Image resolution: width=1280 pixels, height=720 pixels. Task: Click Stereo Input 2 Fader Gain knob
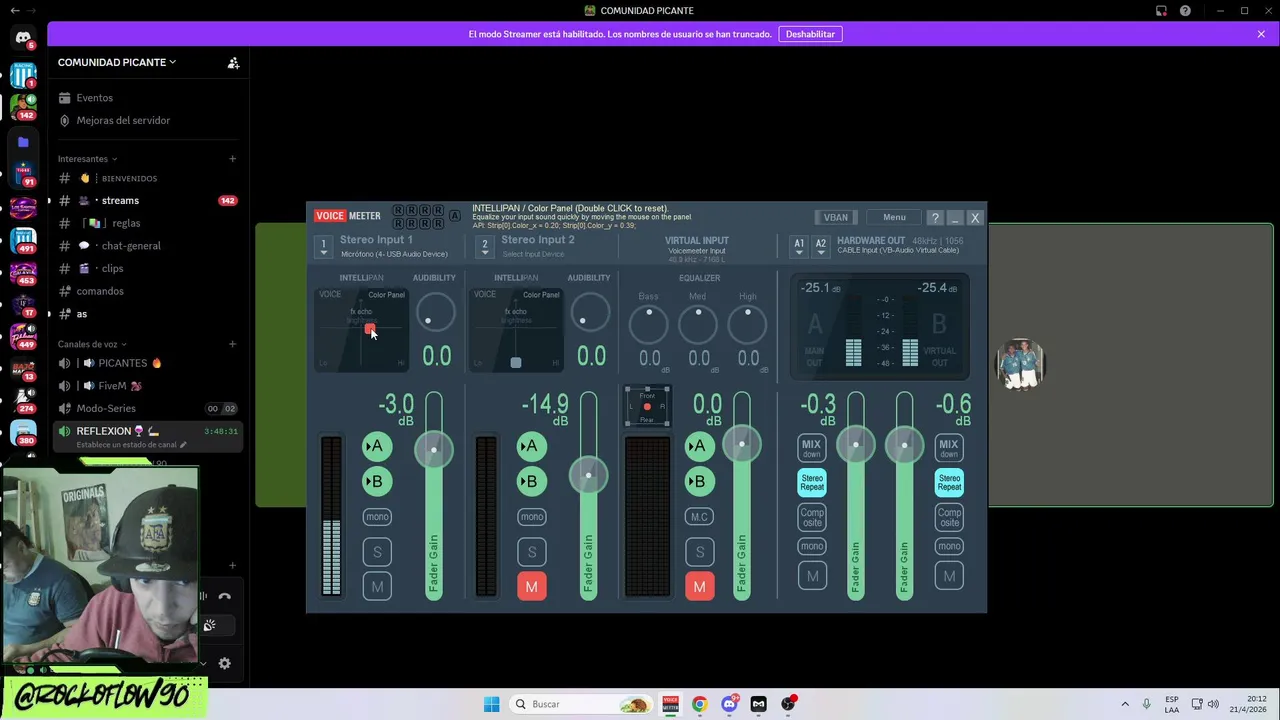coord(588,475)
